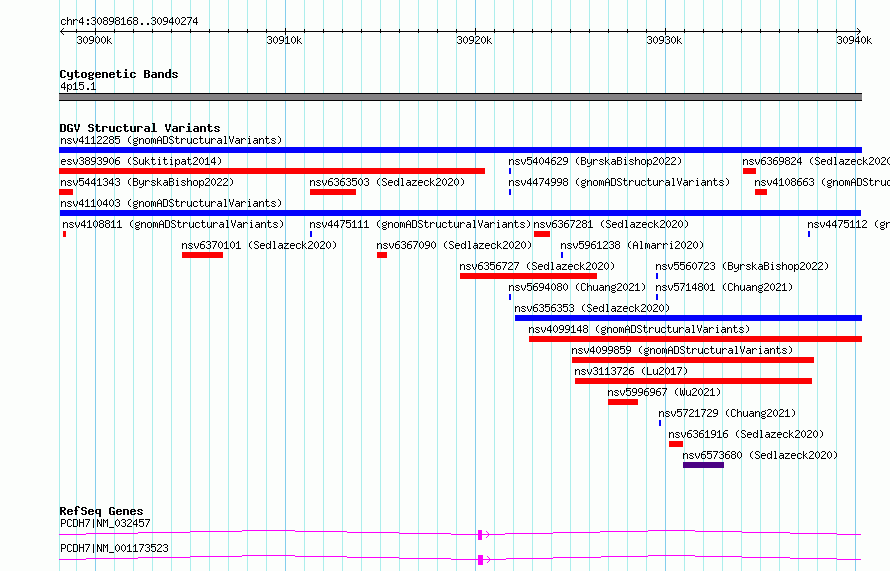Open the nsv4474998 gnomAD variant label
Image resolution: width=890 pixels, height=571 pixels.
[619, 182]
